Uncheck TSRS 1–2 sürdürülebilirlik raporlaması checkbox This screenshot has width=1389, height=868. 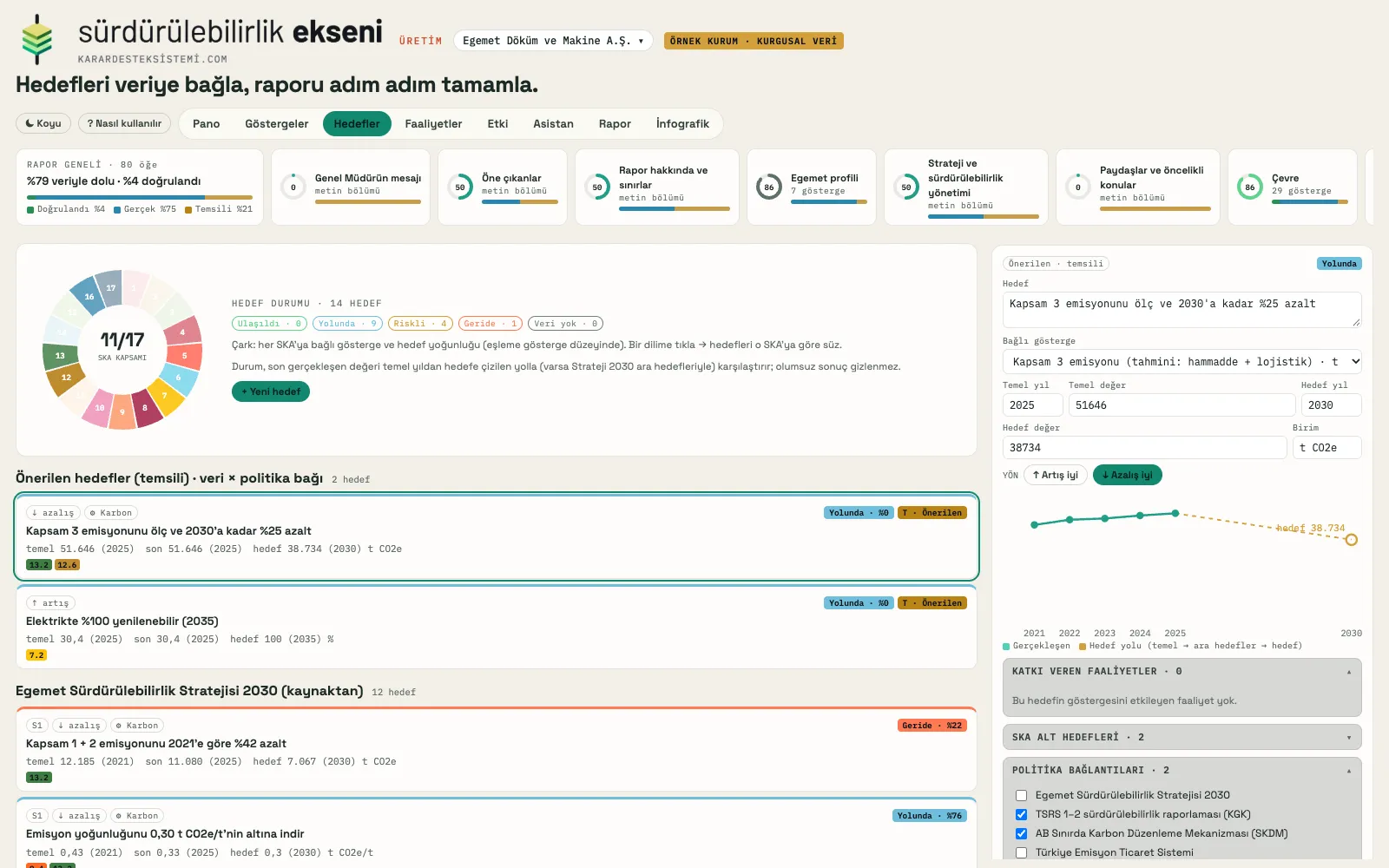pyautogui.click(x=1021, y=814)
